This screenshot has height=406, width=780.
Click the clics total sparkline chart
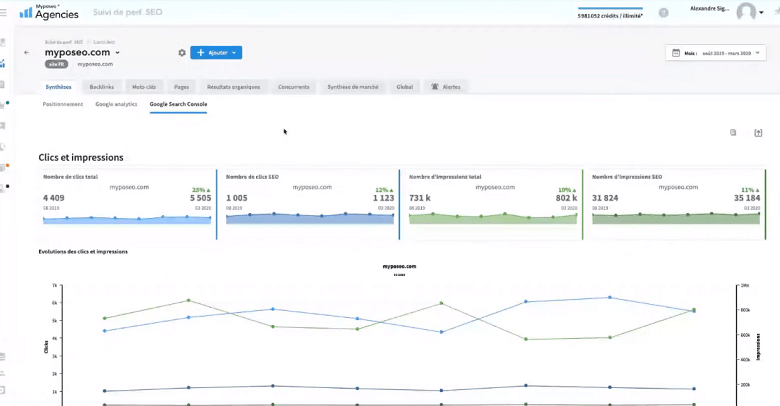tap(127, 219)
